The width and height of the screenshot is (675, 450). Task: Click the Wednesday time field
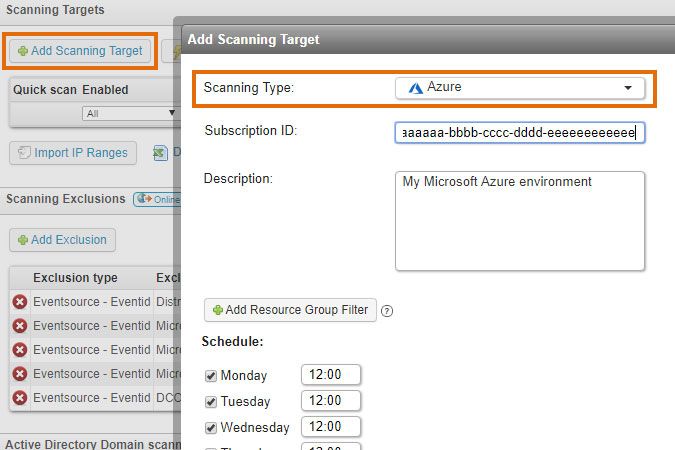coord(330,427)
